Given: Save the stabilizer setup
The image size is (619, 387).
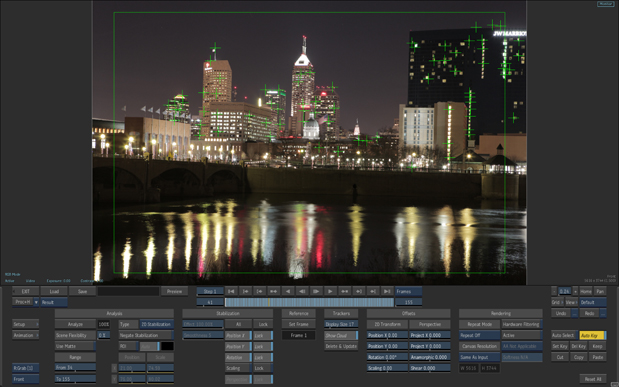Looking at the screenshot, I should (x=82, y=291).
